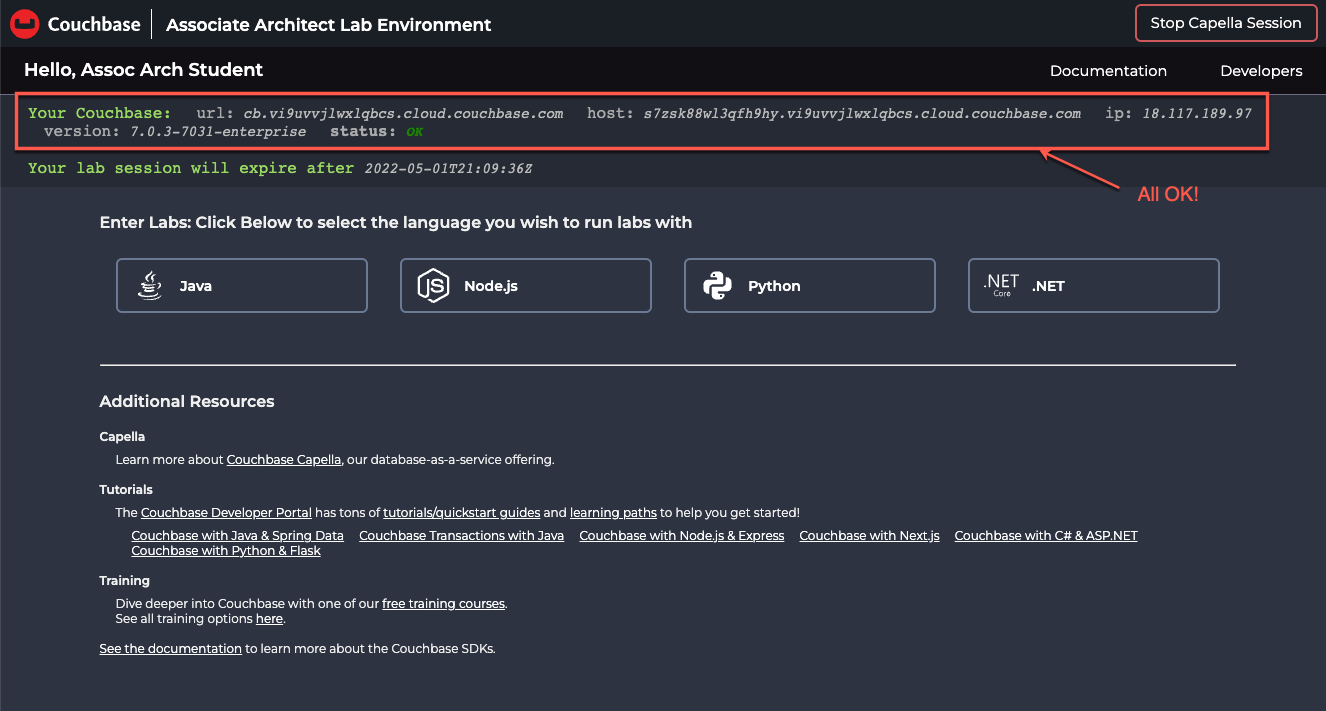Screen dimensions: 1326x711
Task: Select the ip address 18.117.189.97
Action: [1197, 113]
